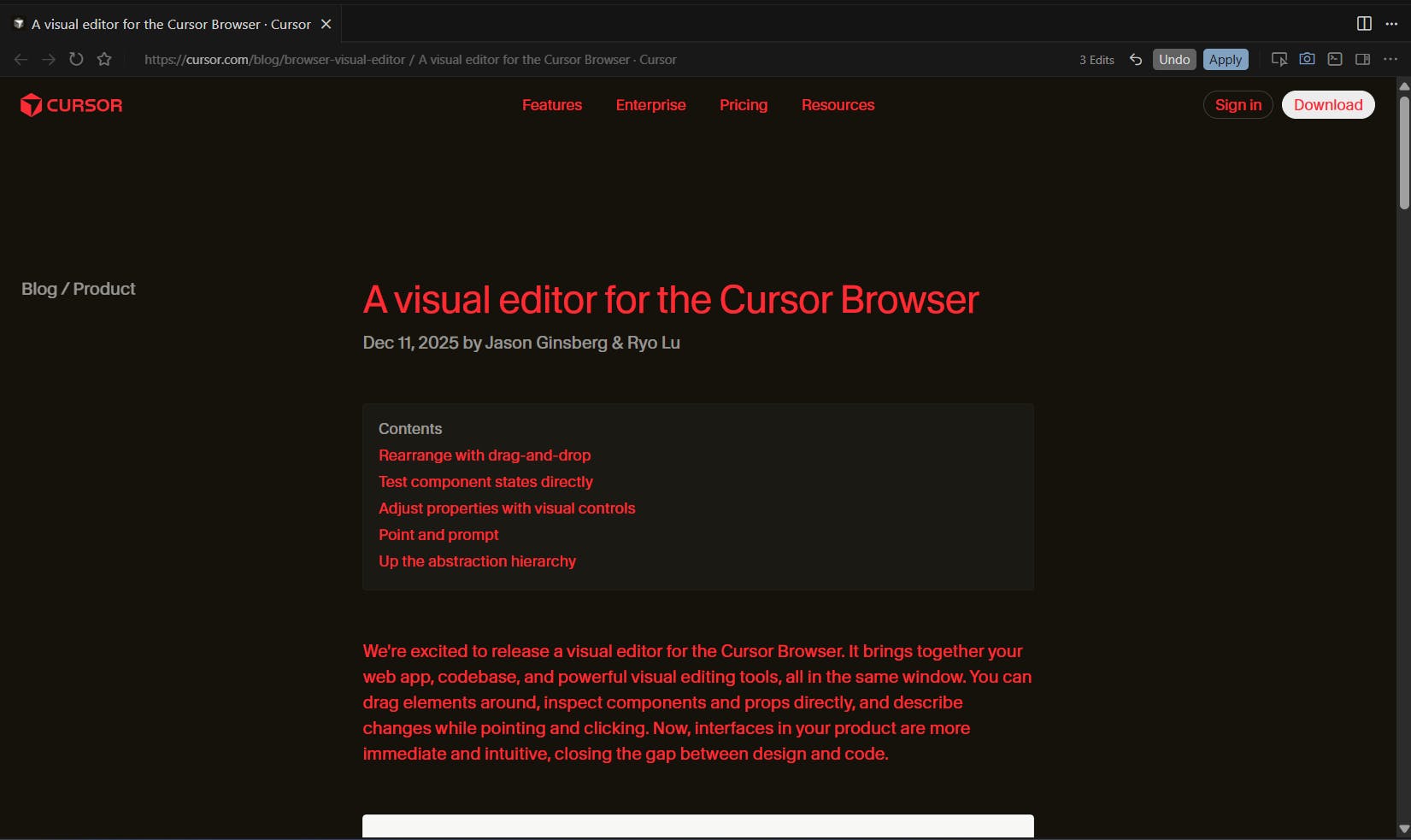Screen dimensions: 1411x840
Task: Click the intro paragraph starting We're excited
Action: [697, 702]
